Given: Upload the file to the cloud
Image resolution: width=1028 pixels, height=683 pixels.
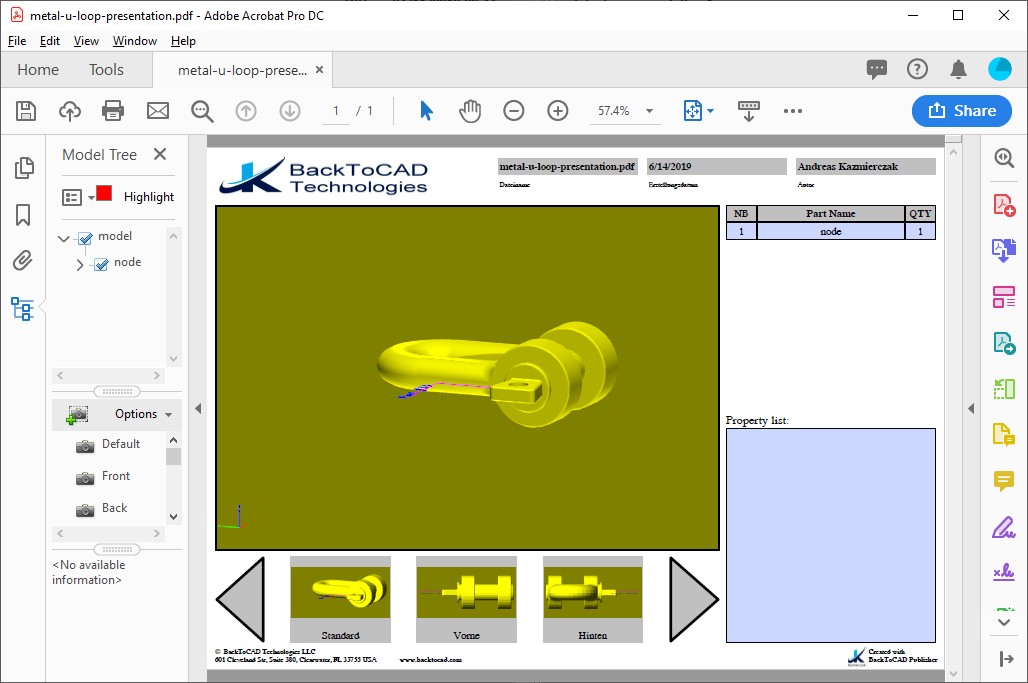Looking at the screenshot, I should 69,111.
